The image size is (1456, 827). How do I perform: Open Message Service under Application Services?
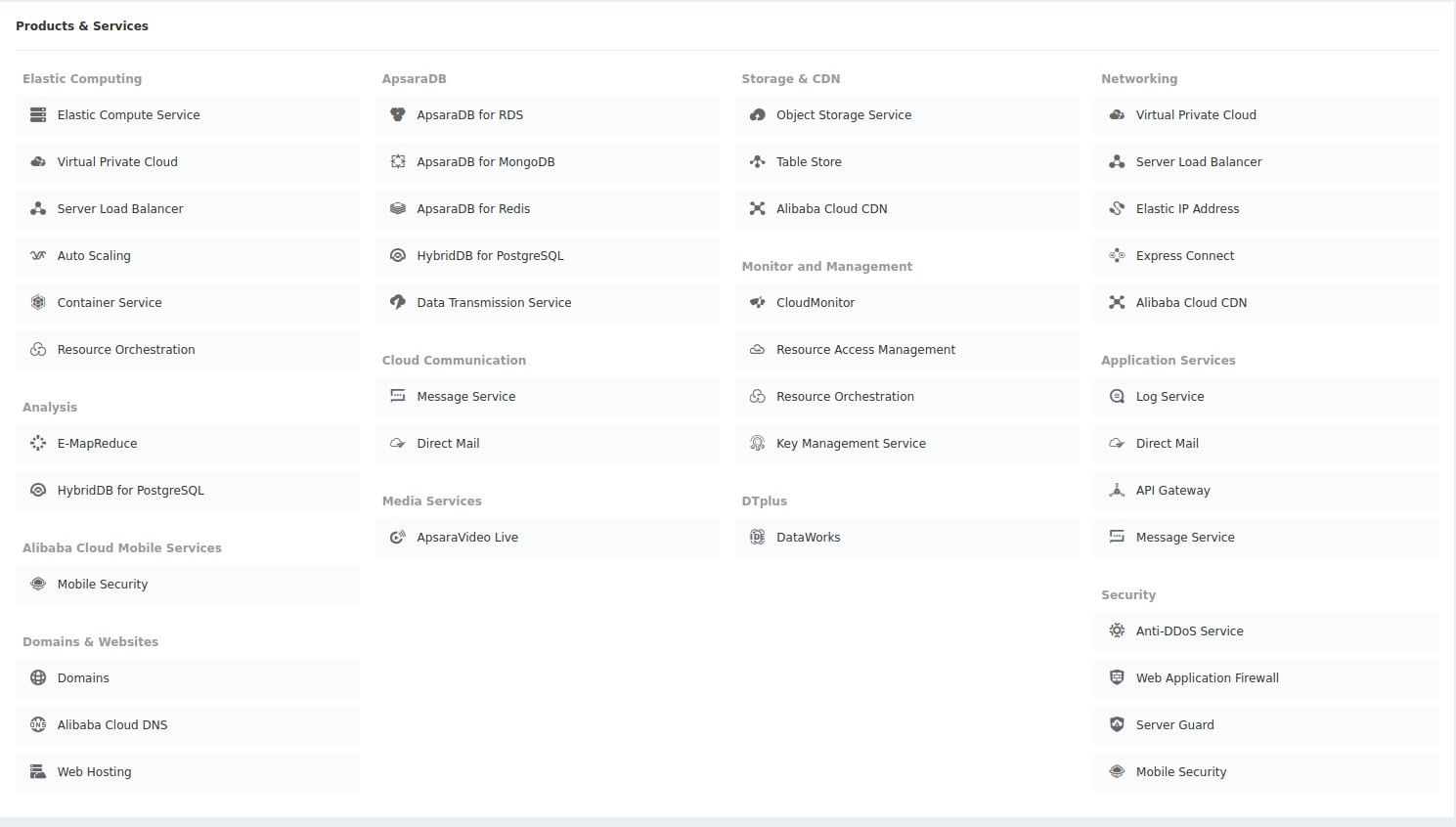[1266, 538]
